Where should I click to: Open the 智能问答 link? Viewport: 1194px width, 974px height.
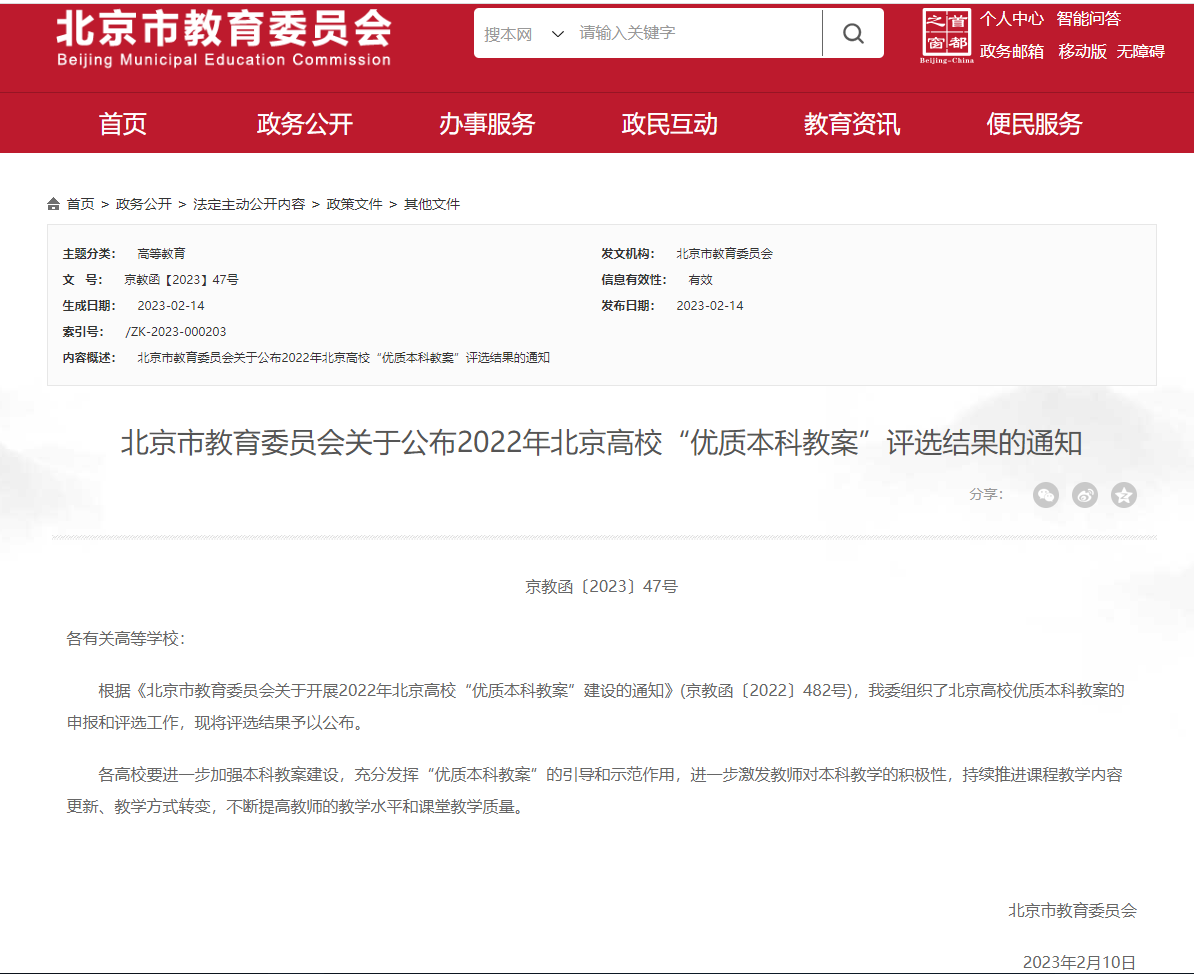[1088, 19]
